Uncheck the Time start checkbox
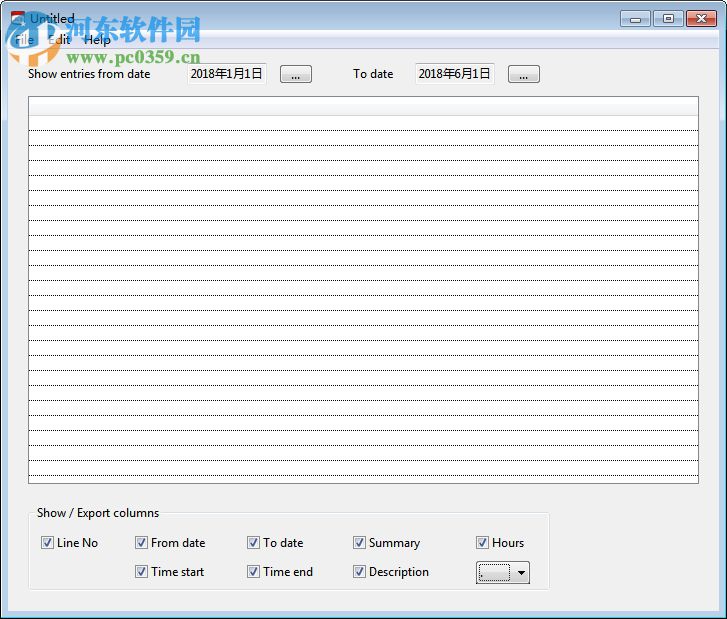The height and width of the screenshot is (619, 727). pos(141,571)
